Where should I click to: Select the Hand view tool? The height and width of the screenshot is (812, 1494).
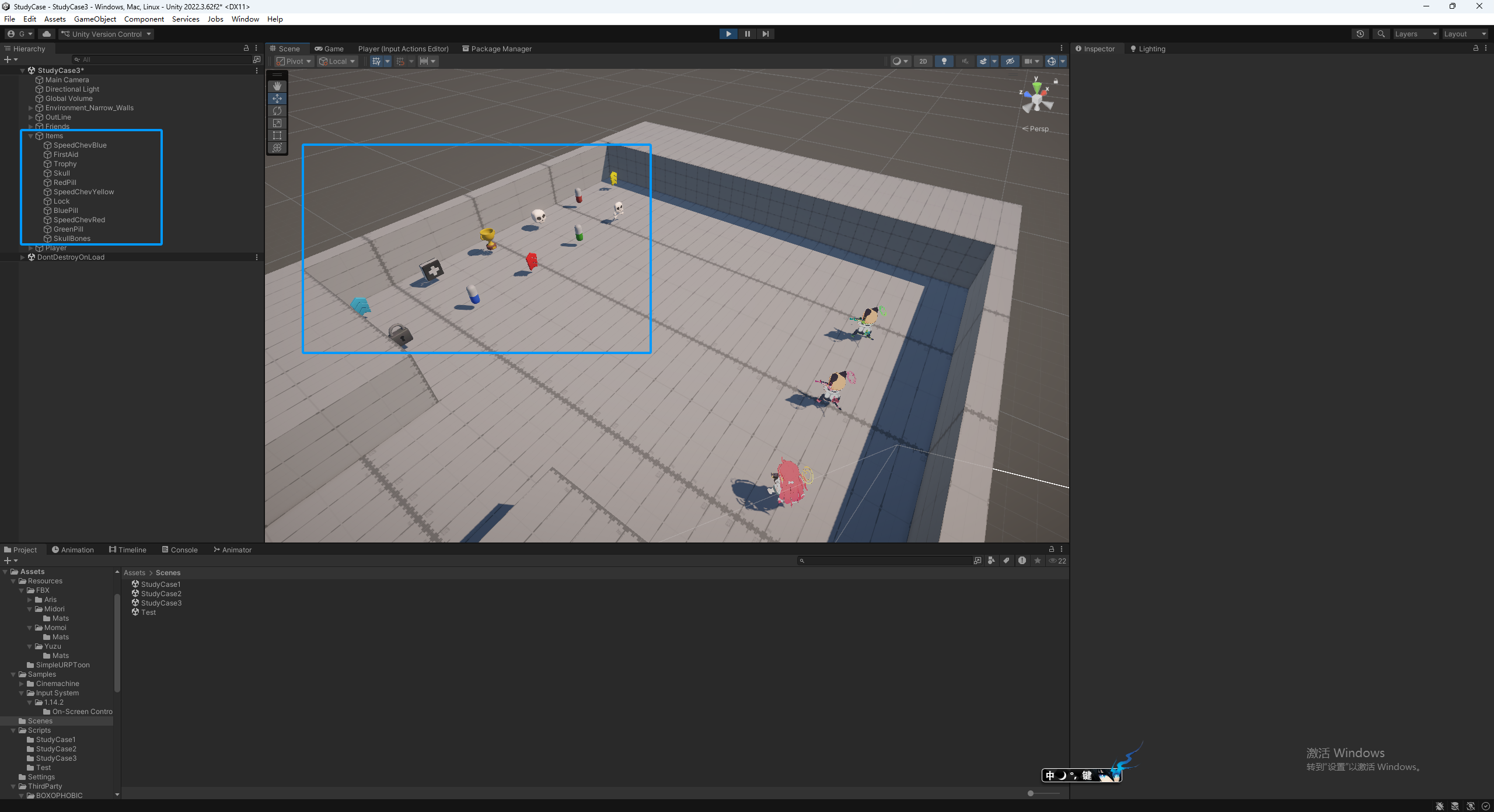[277, 86]
